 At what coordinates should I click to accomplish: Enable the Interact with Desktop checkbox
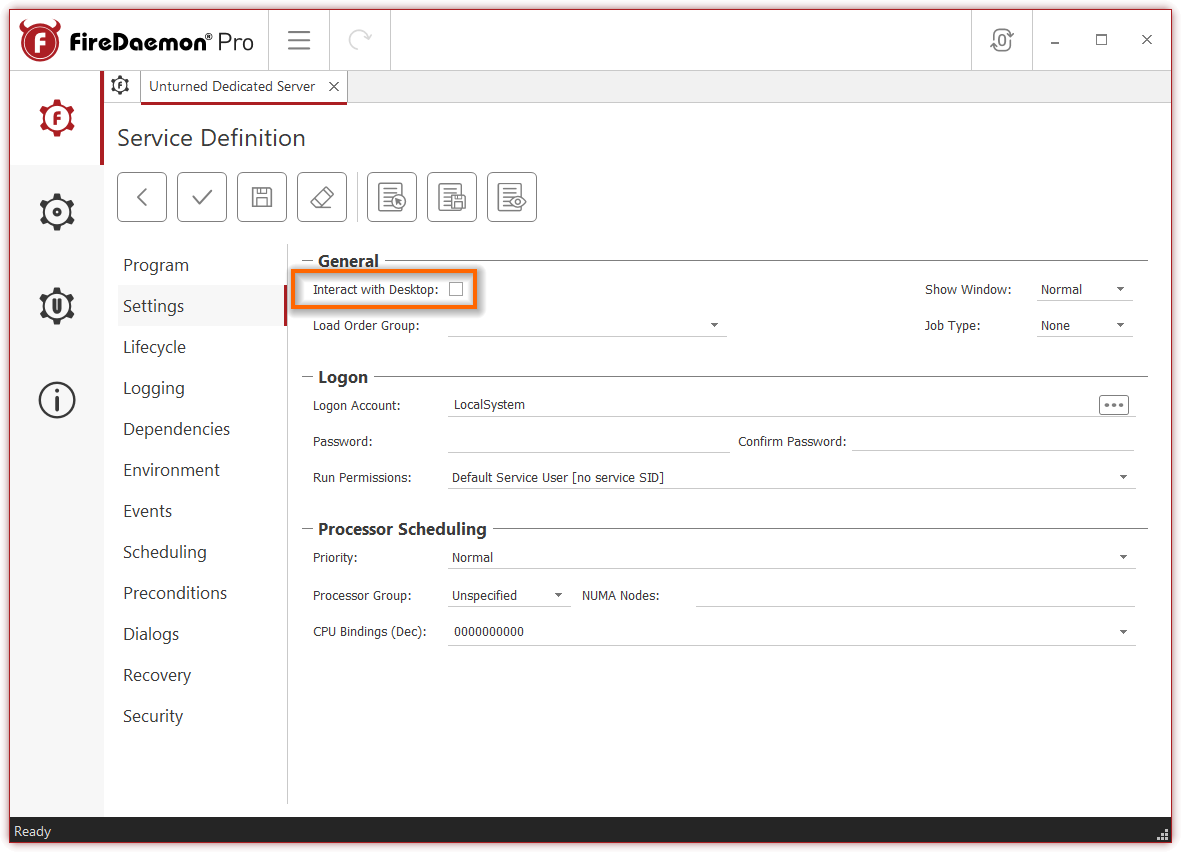[x=456, y=289]
